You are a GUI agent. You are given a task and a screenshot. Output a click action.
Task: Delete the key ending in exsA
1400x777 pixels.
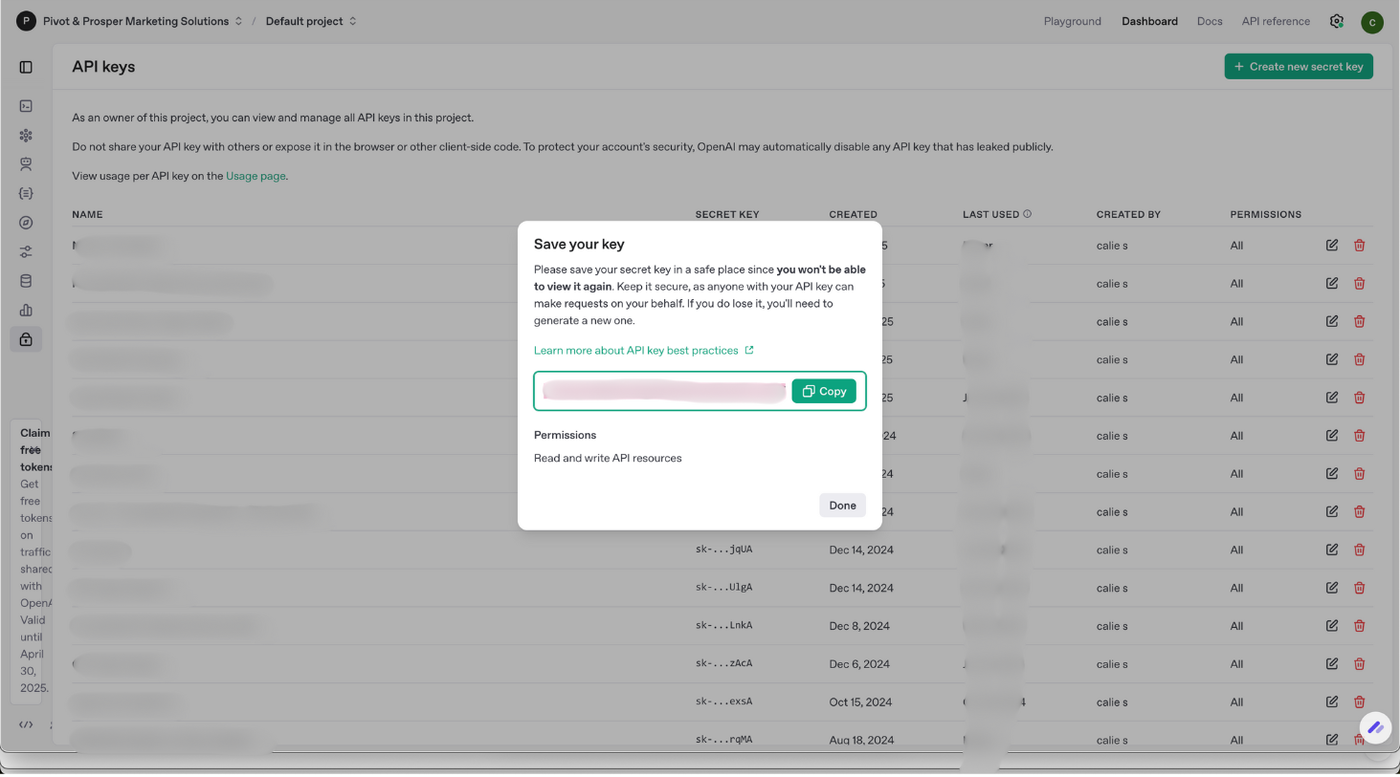coord(1359,702)
